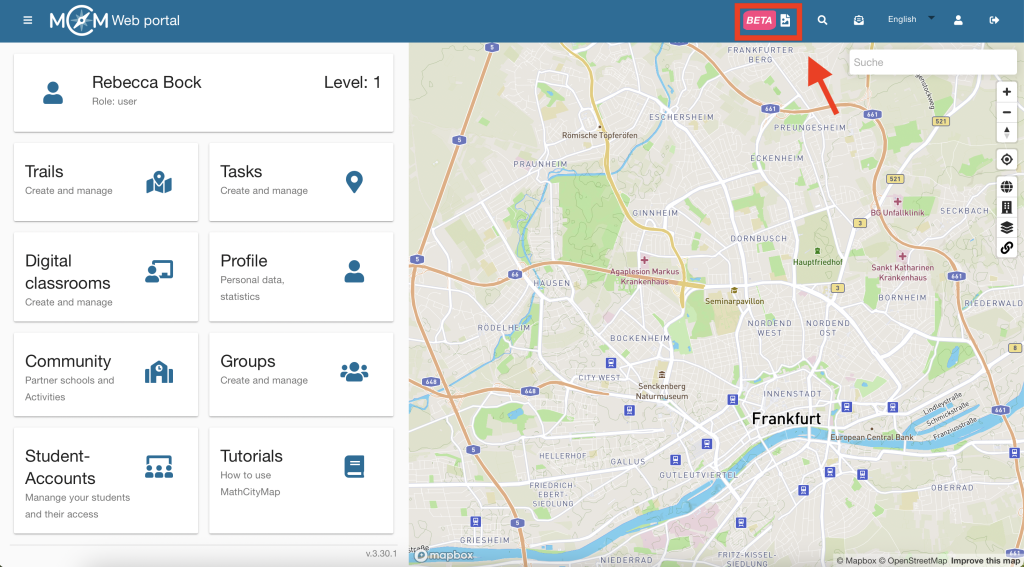Viewport: 1024px width, 567px height.
Task: Open the hamburger side menu
Action: tap(27, 20)
